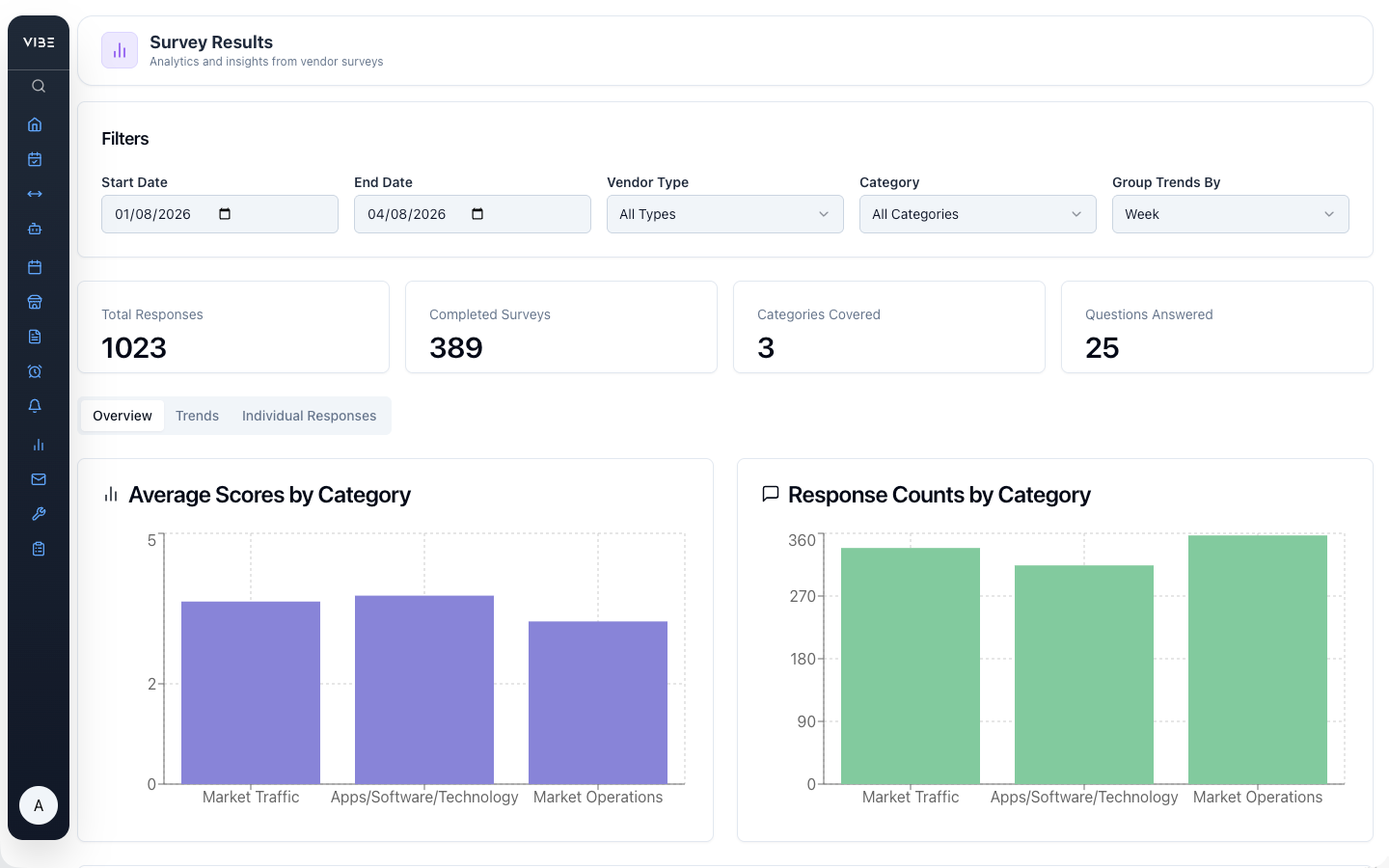1389x868 pixels.
Task: Open the Vendor Type dropdown
Action: [x=724, y=214]
